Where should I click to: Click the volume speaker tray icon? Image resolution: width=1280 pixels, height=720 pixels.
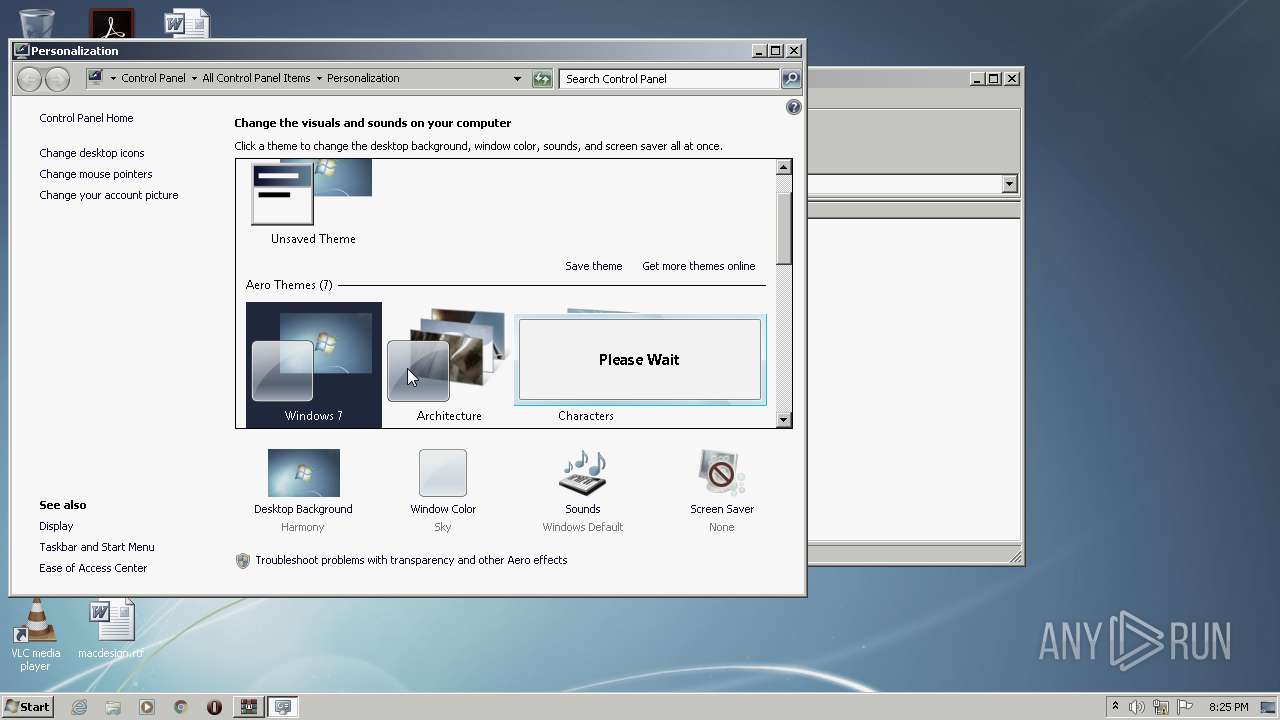point(1137,707)
